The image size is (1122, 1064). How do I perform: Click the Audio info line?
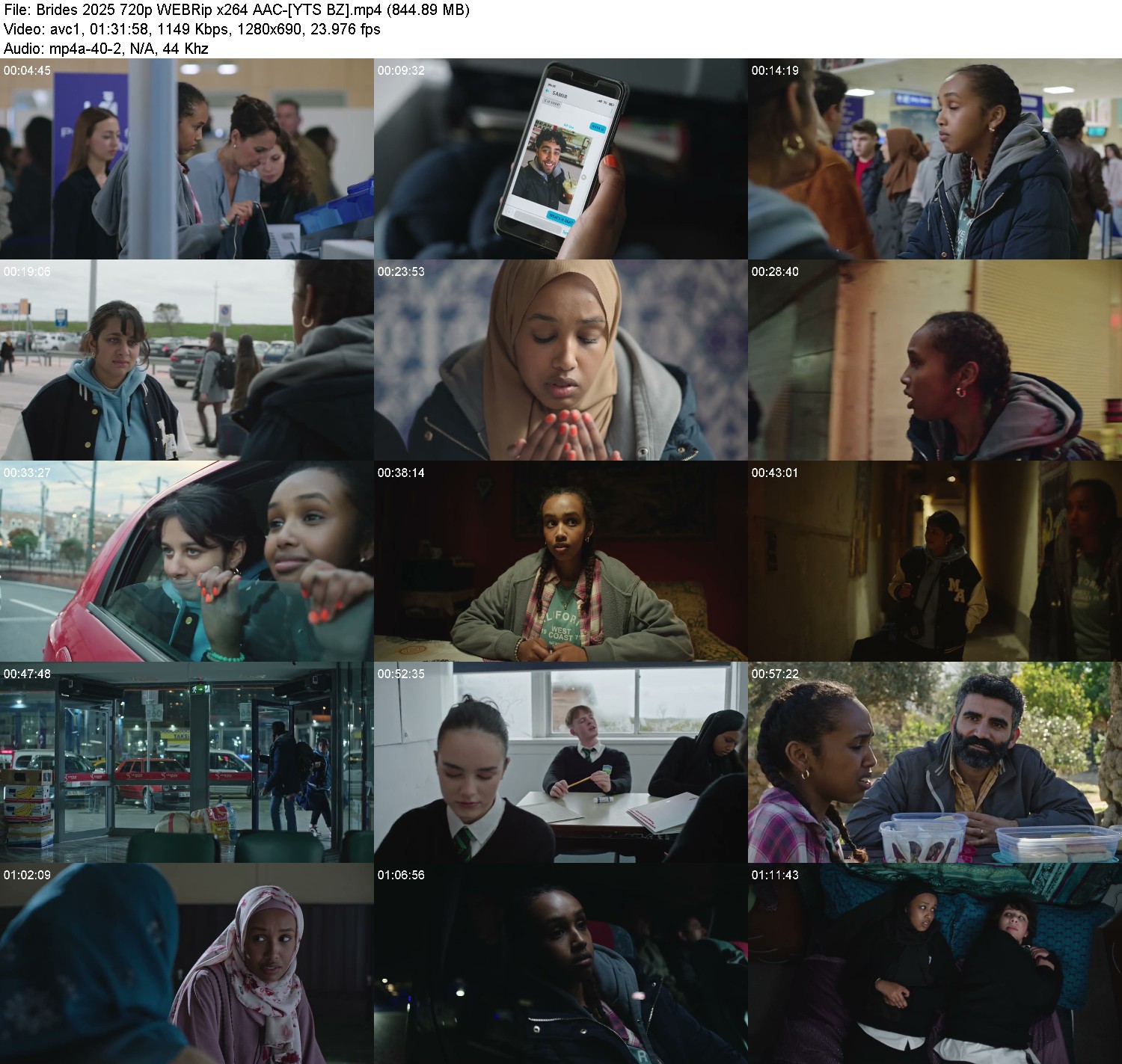105,49
